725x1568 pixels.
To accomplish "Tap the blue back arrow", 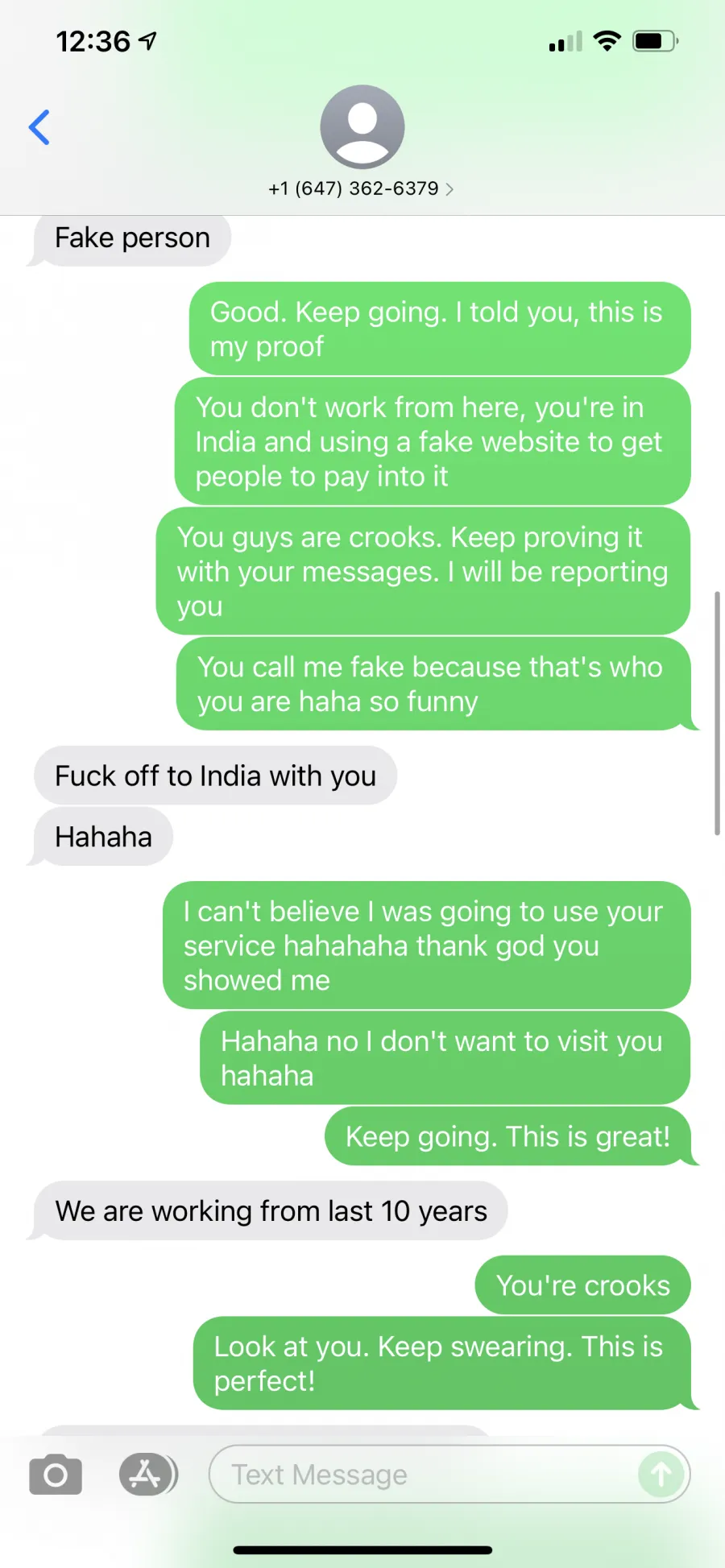I will pos(39,127).
